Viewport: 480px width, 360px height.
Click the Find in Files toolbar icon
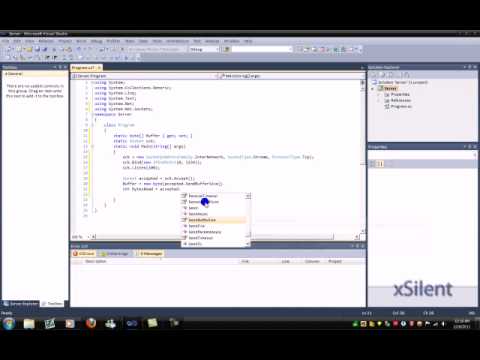pyautogui.click(x=227, y=49)
